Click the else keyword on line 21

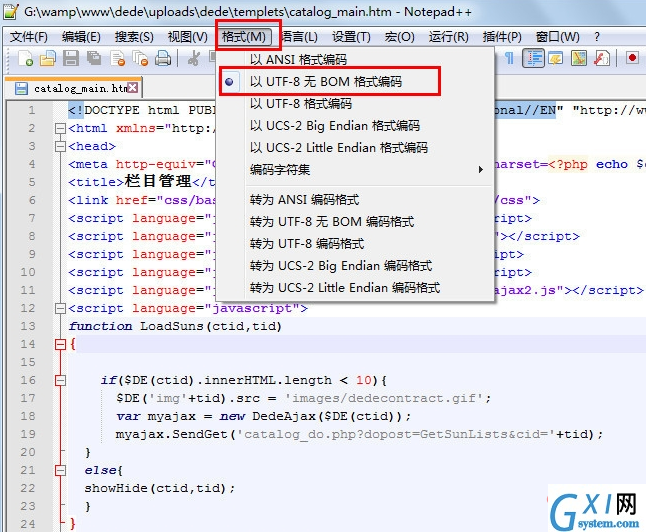pos(100,470)
